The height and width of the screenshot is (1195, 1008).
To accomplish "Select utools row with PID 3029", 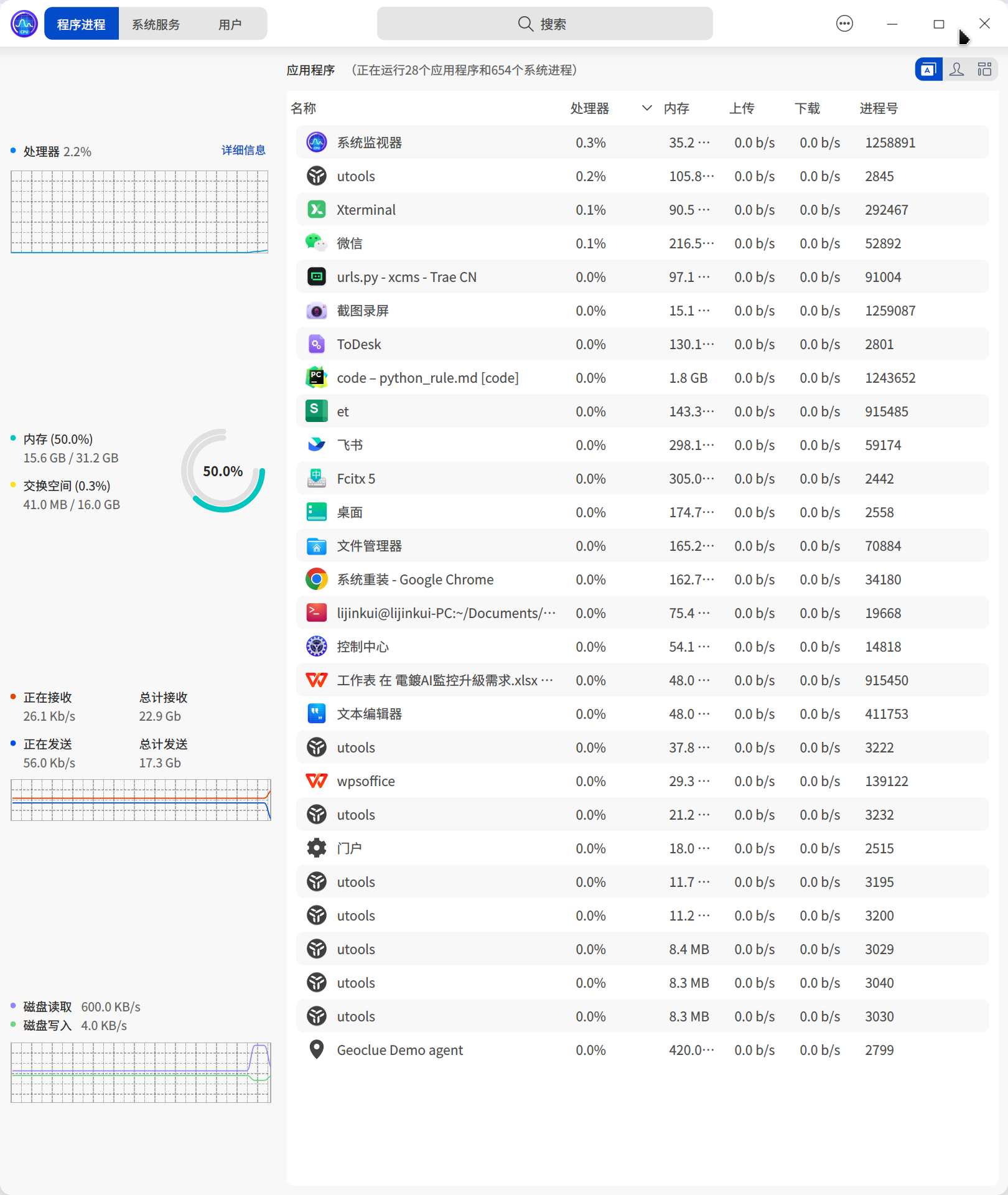I will coord(642,949).
